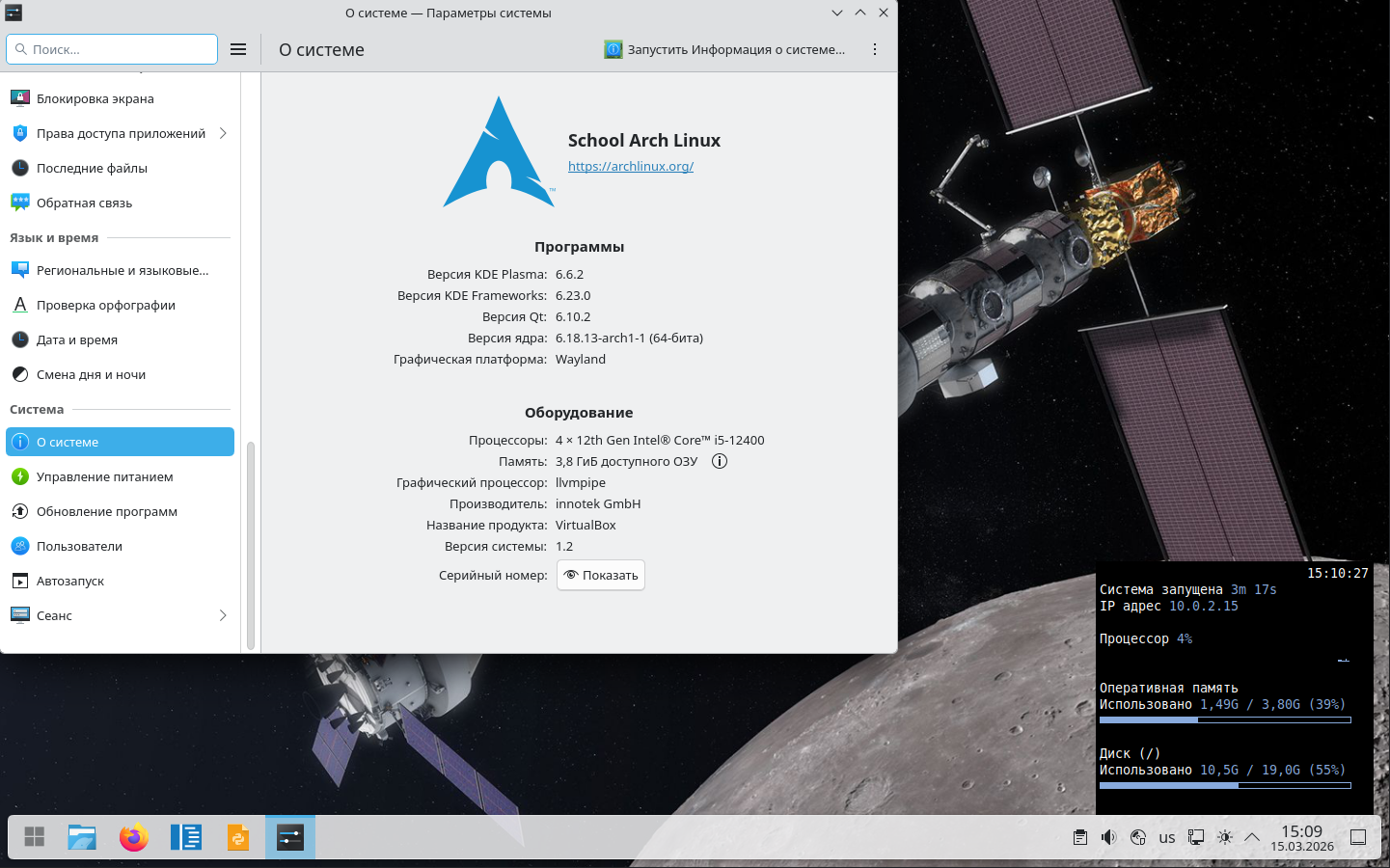
Task: Click the 3,8 ГиБ доступного ОЗУ text
Action: 626,461
